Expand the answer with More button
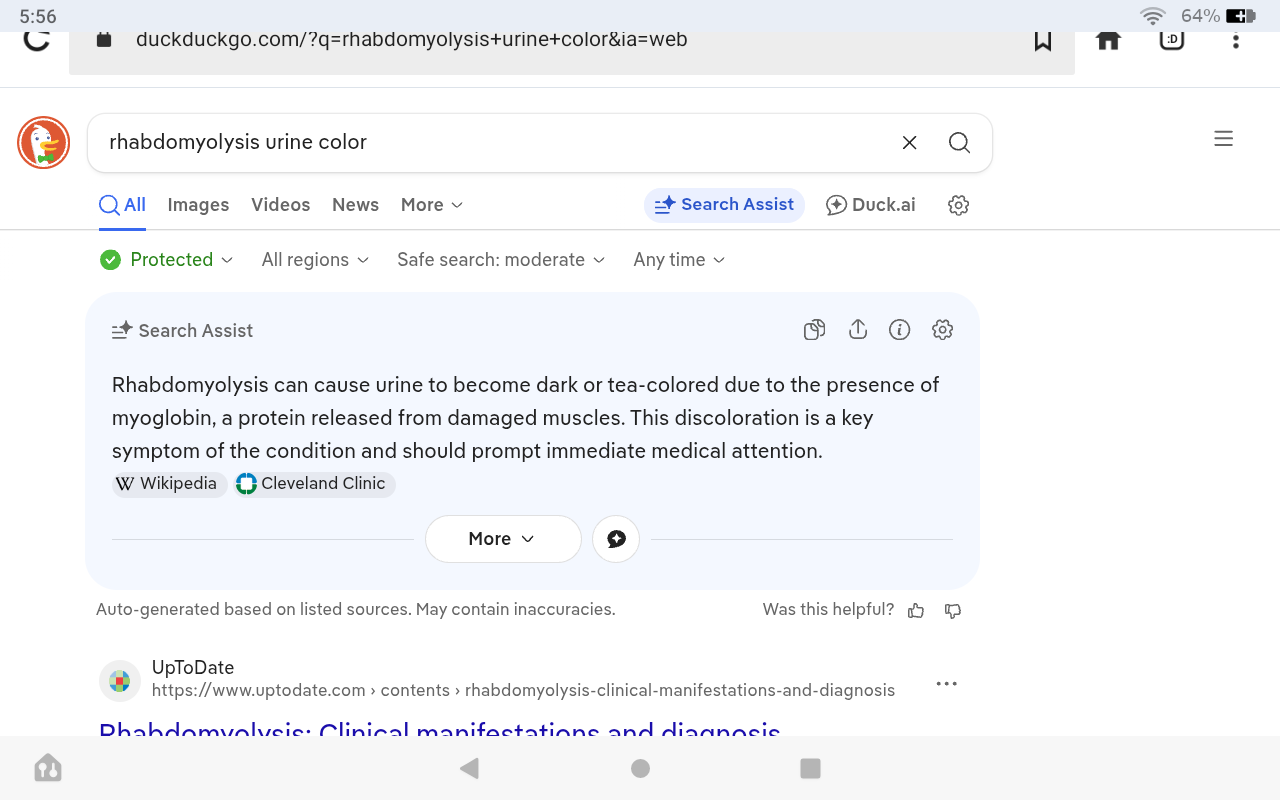 pos(502,539)
